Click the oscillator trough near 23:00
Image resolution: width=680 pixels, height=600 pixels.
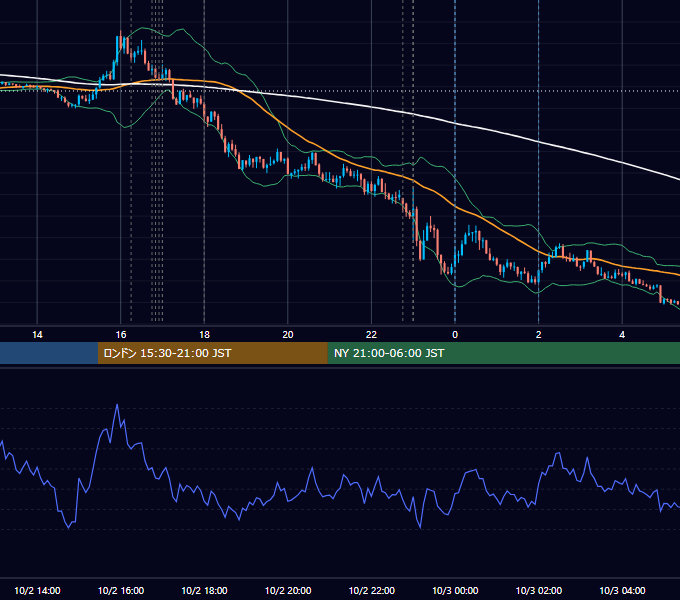(x=421, y=528)
